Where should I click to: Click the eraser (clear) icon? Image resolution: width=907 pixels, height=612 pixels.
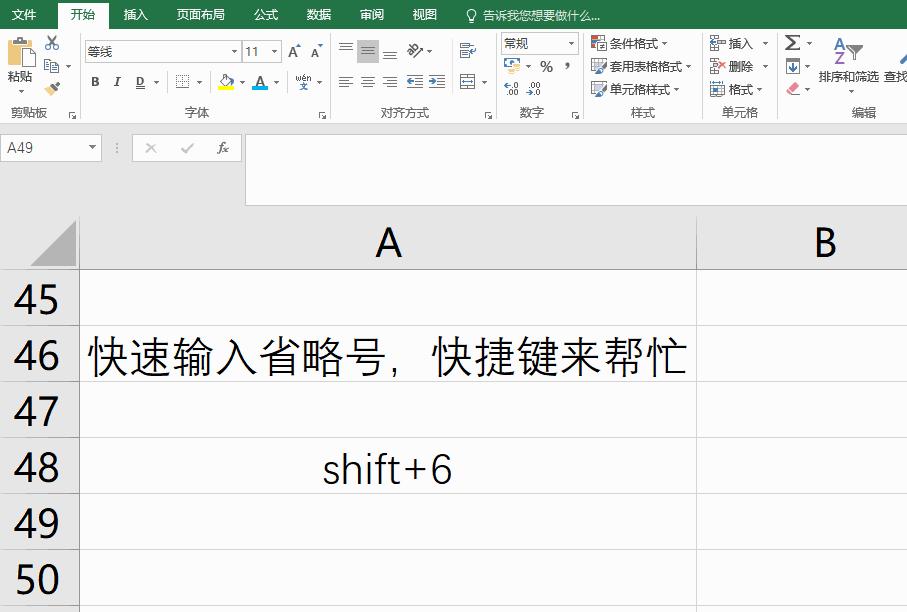(791, 87)
